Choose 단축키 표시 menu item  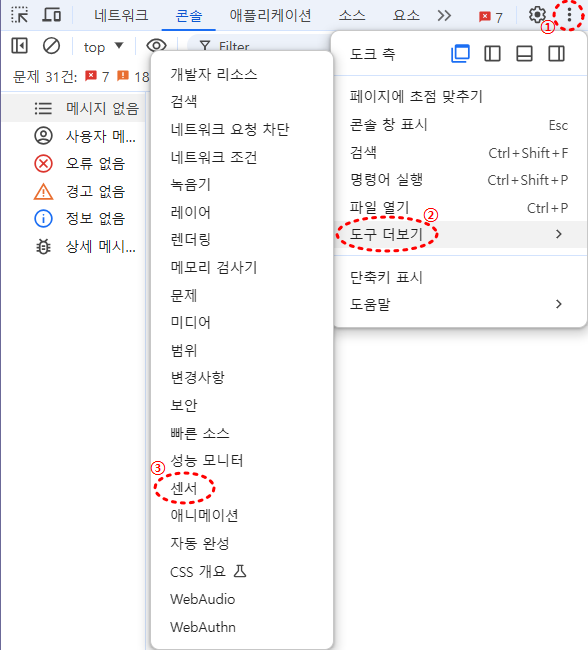click(x=460, y=277)
